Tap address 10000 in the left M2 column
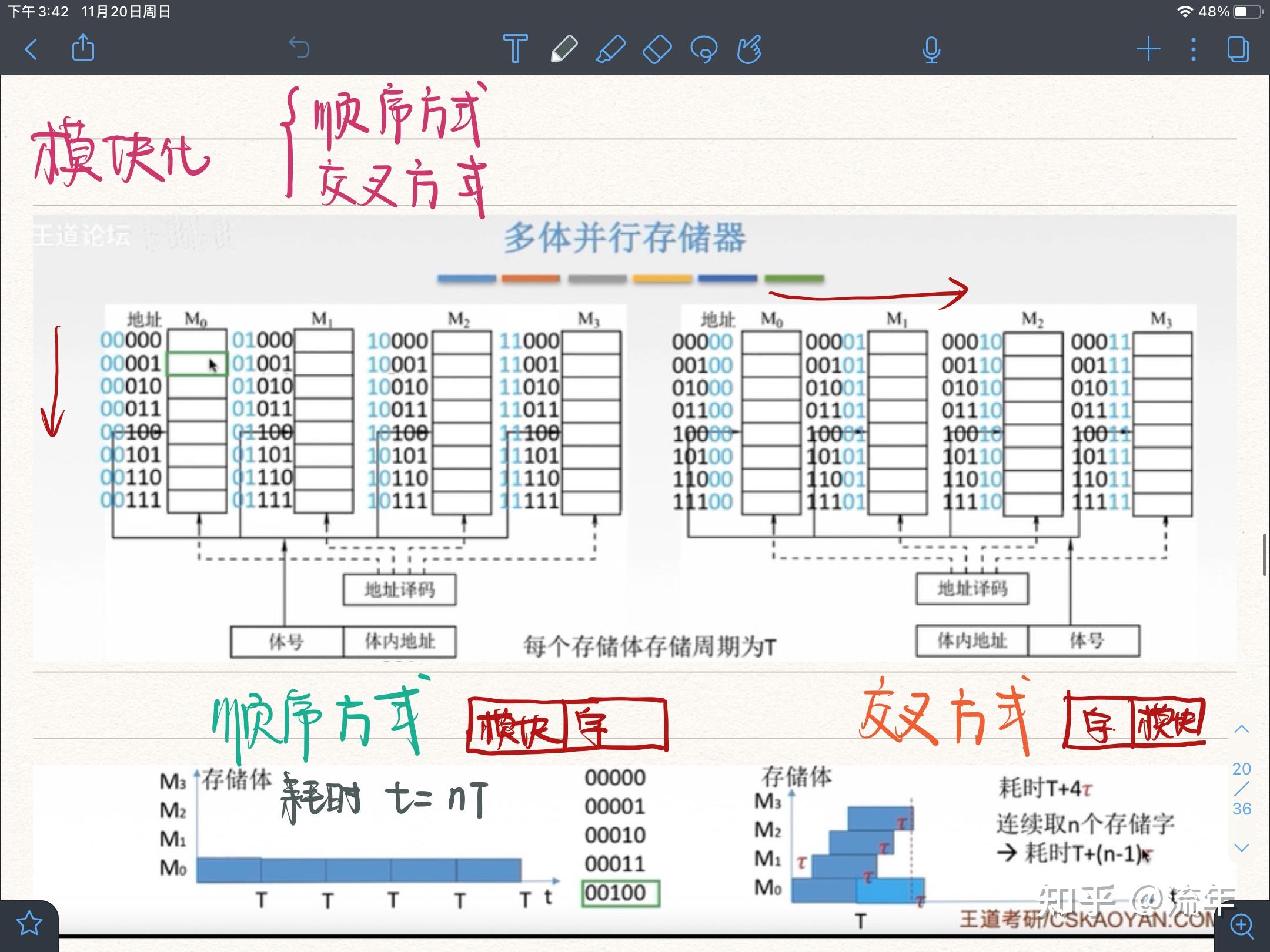 [398, 341]
